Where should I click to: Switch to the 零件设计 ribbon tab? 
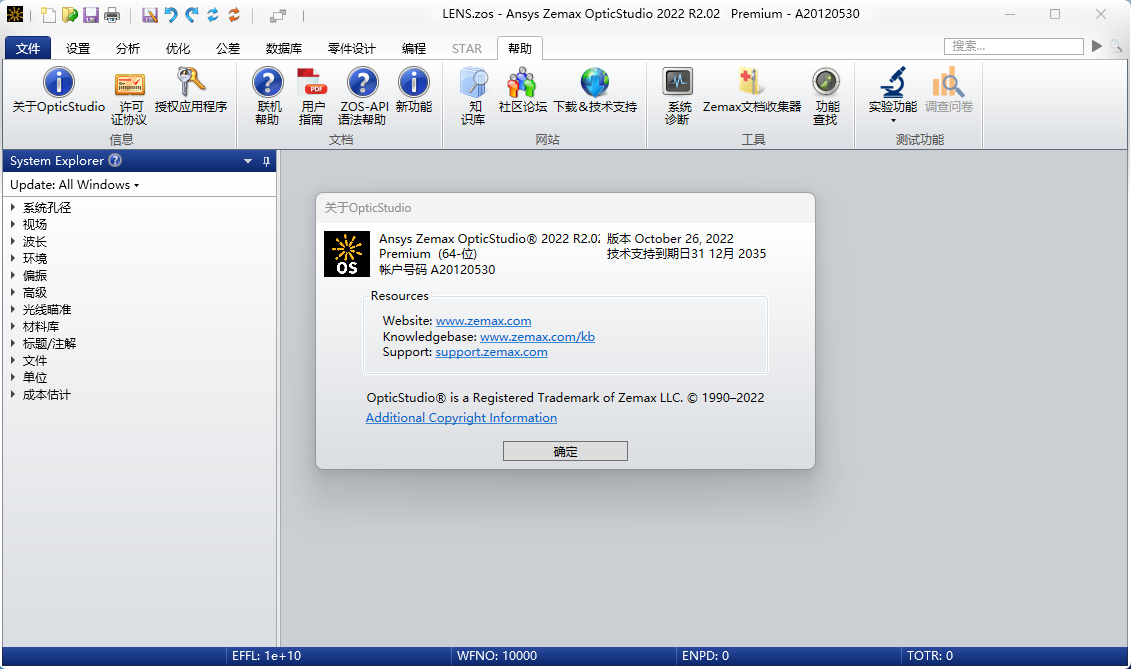pos(352,48)
